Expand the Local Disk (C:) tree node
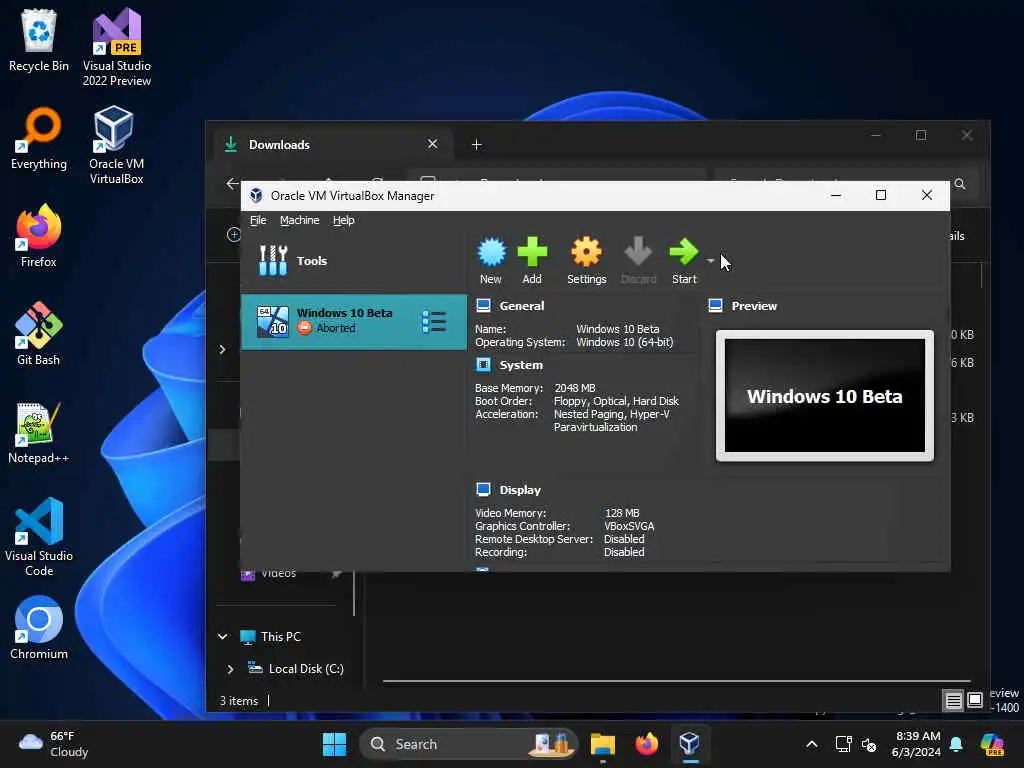The height and width of the screenshot is (768, 1024). [x=230, y=669]
